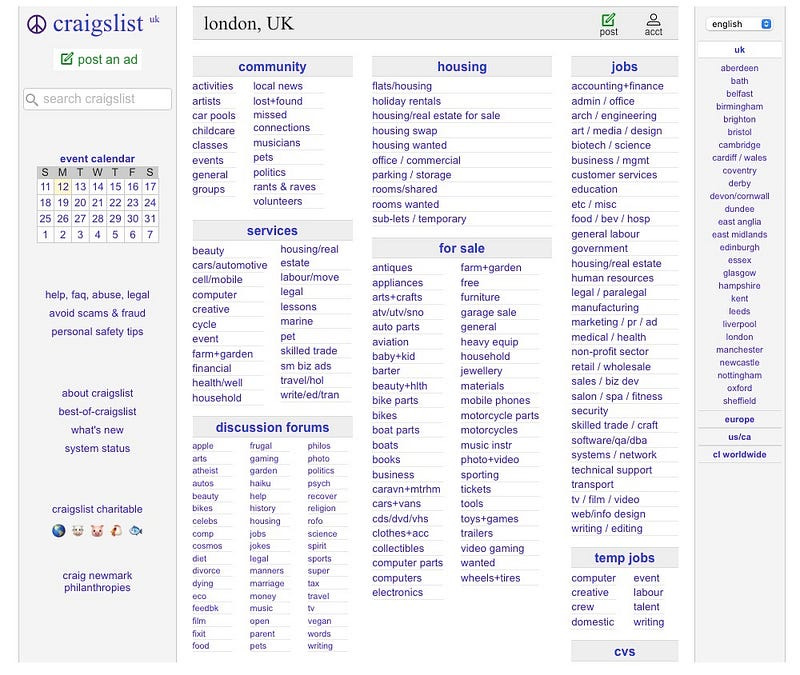Switch to manchester city site
This screenshot has width=800, height=675.
point(739,349)
